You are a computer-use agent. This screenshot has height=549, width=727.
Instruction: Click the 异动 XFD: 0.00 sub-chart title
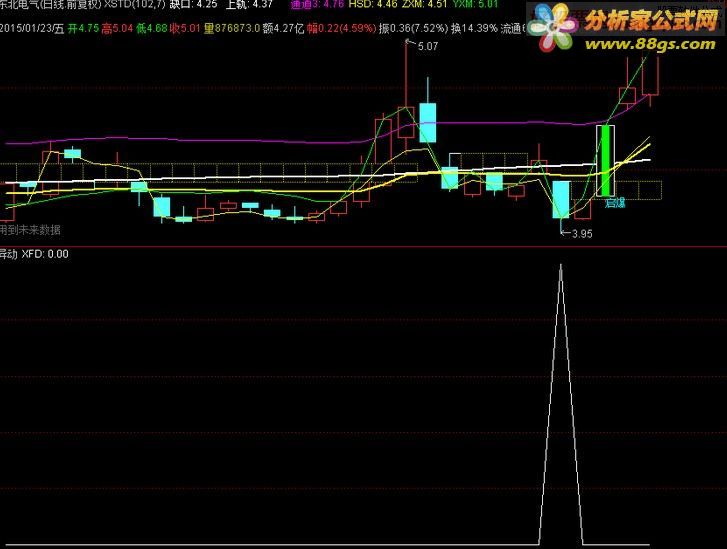[34, 254]
